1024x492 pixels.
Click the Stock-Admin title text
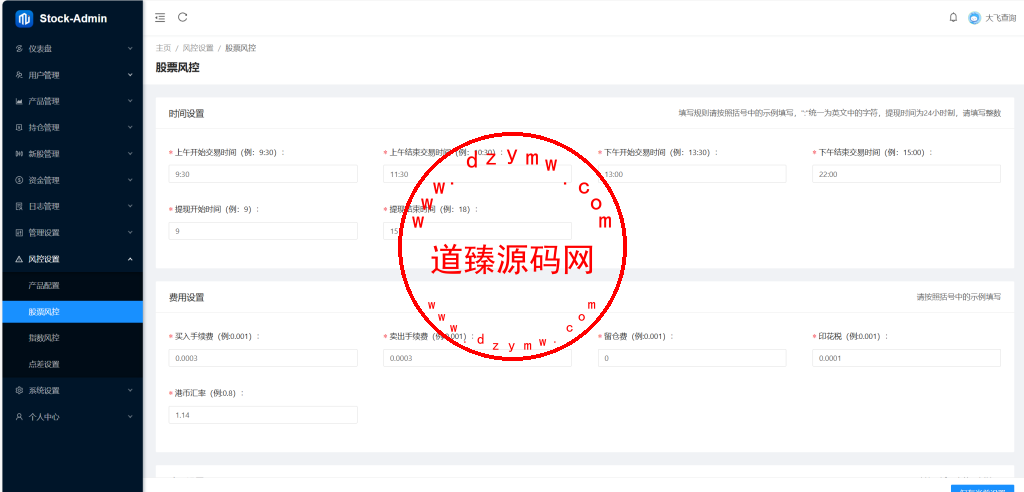(73, 19)
